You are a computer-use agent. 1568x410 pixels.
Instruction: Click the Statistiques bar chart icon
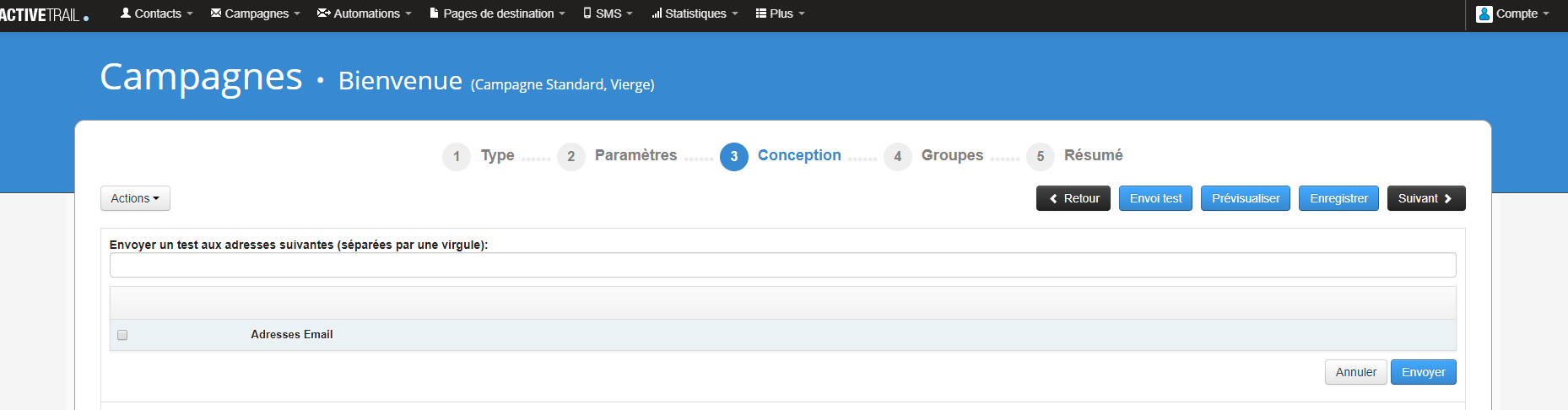(657, 13)
